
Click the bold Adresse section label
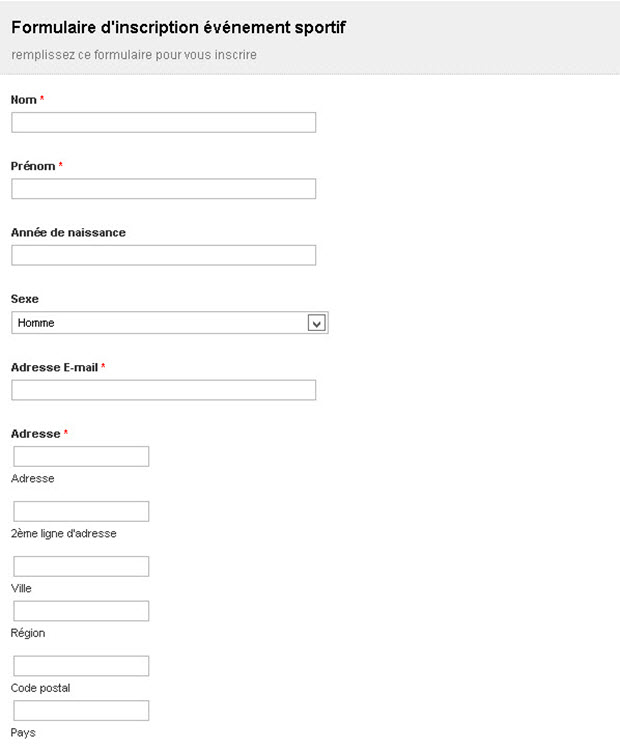coord(36,434)
